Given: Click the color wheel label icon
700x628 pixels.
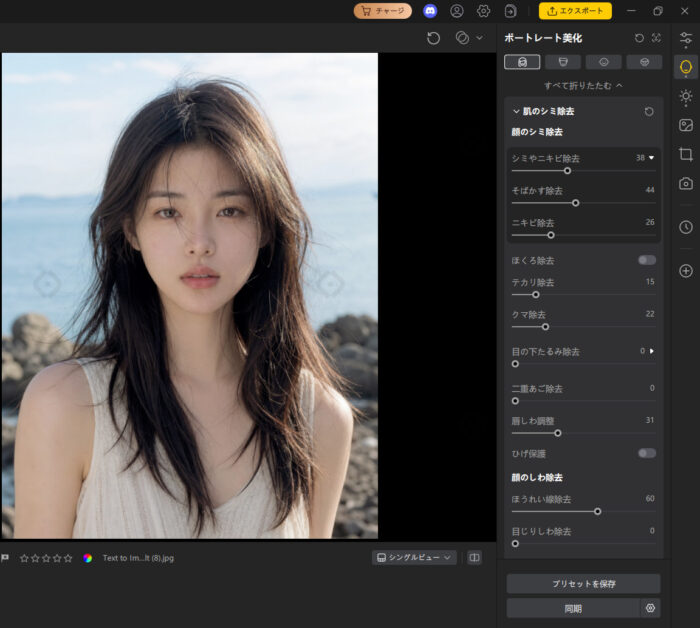Looking at the screenshot, I should [88, 558].
